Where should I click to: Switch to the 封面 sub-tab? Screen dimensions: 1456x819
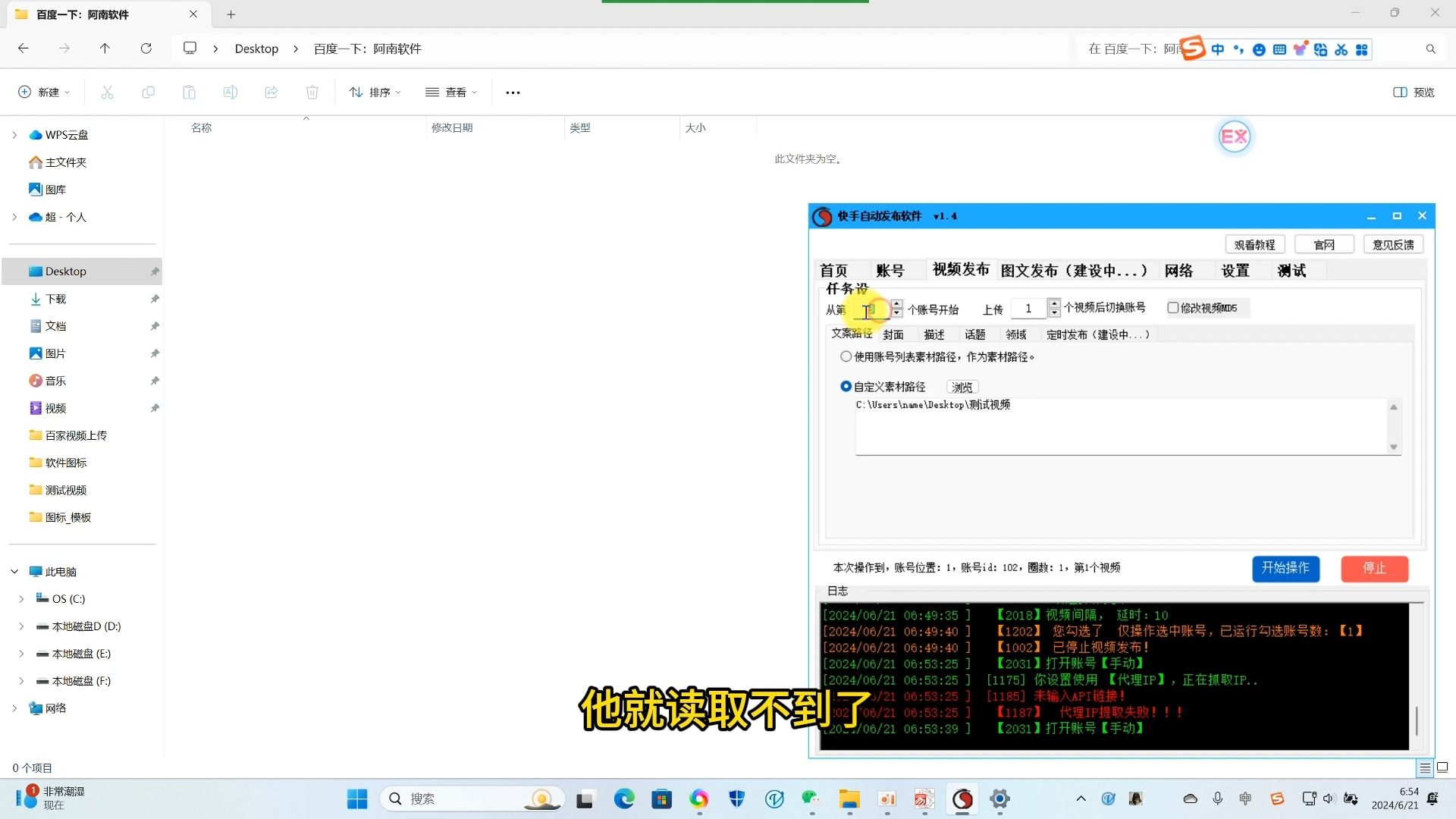click(x=893, y=334)
